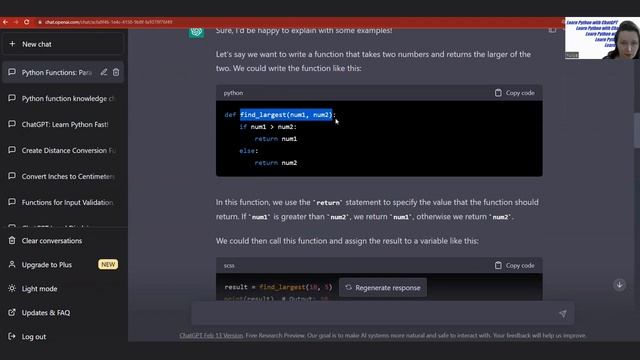Click the clipboard icon in python block header
Viewport: 640px width, 360px height.
[x=498, y=93]
